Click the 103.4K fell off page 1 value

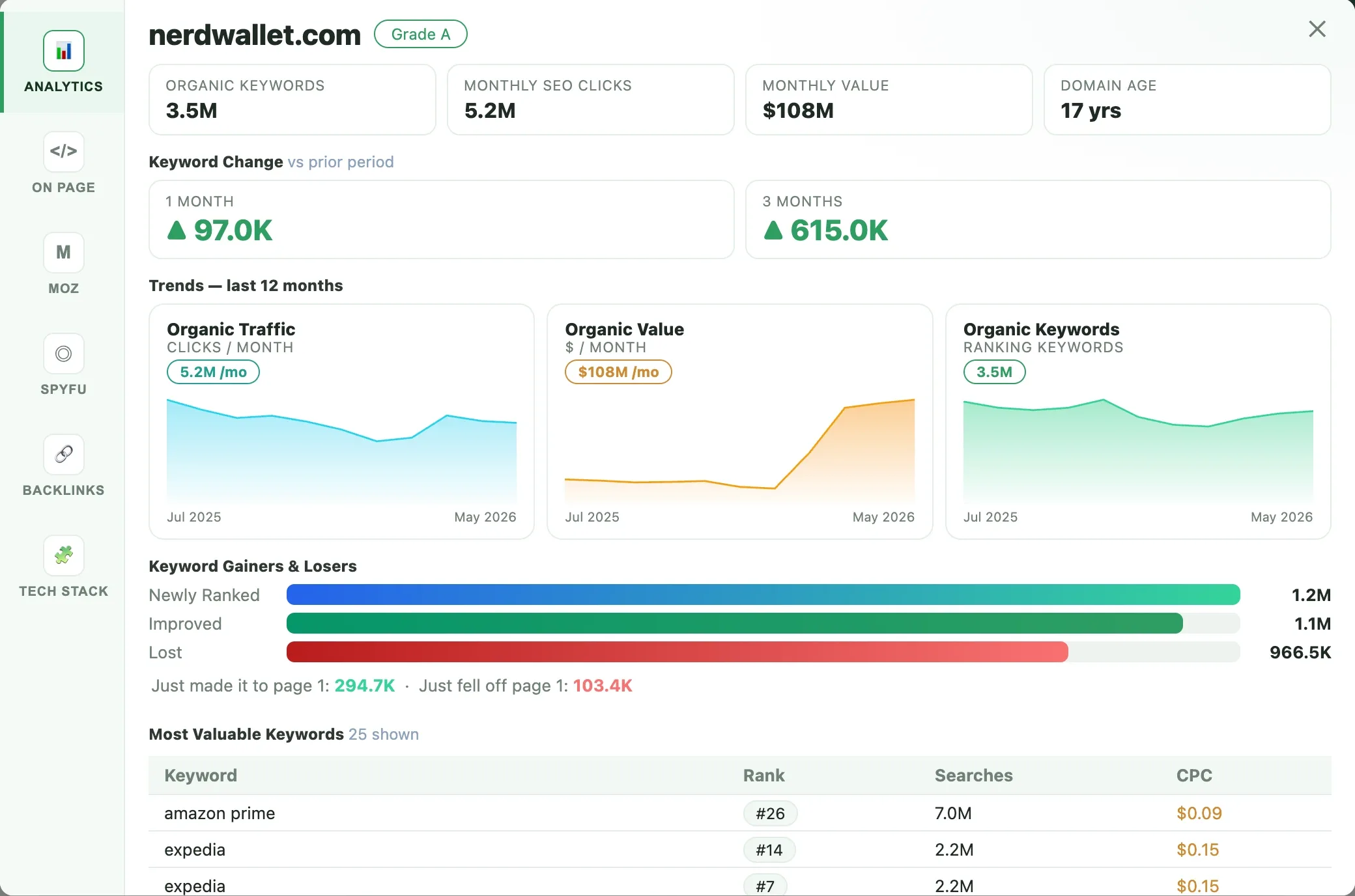603,686
